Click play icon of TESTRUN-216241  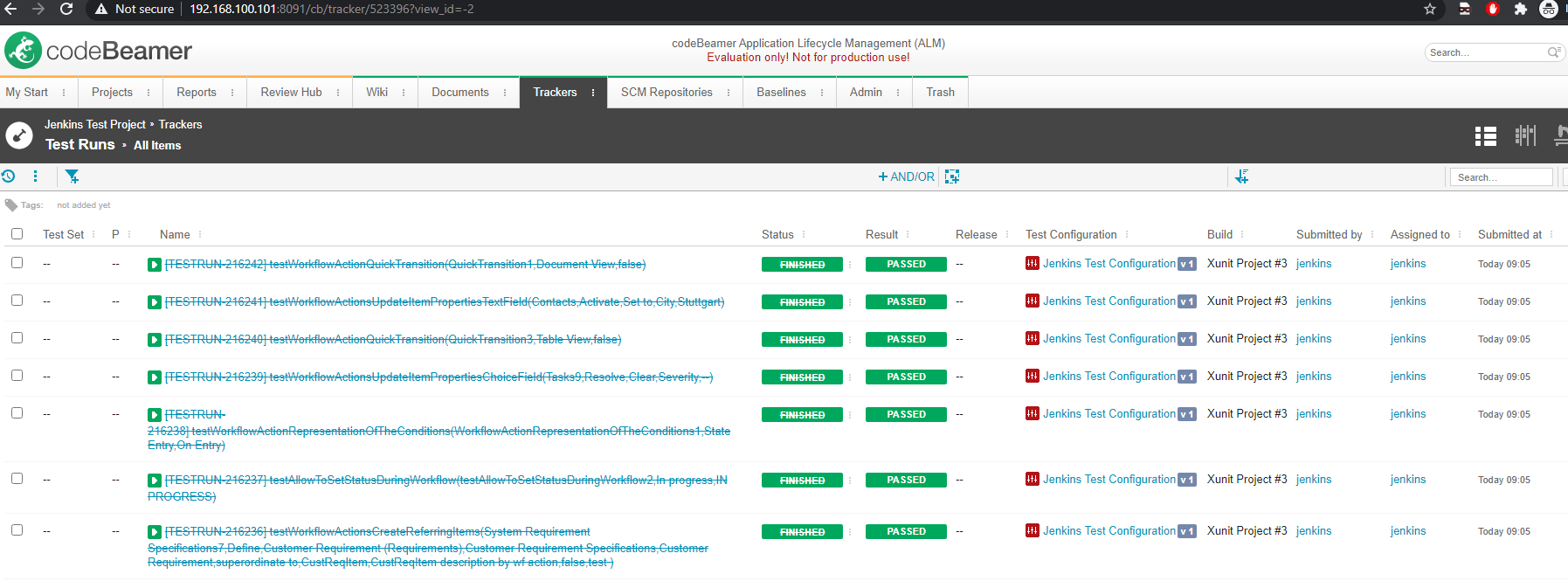tap(155, 302)
